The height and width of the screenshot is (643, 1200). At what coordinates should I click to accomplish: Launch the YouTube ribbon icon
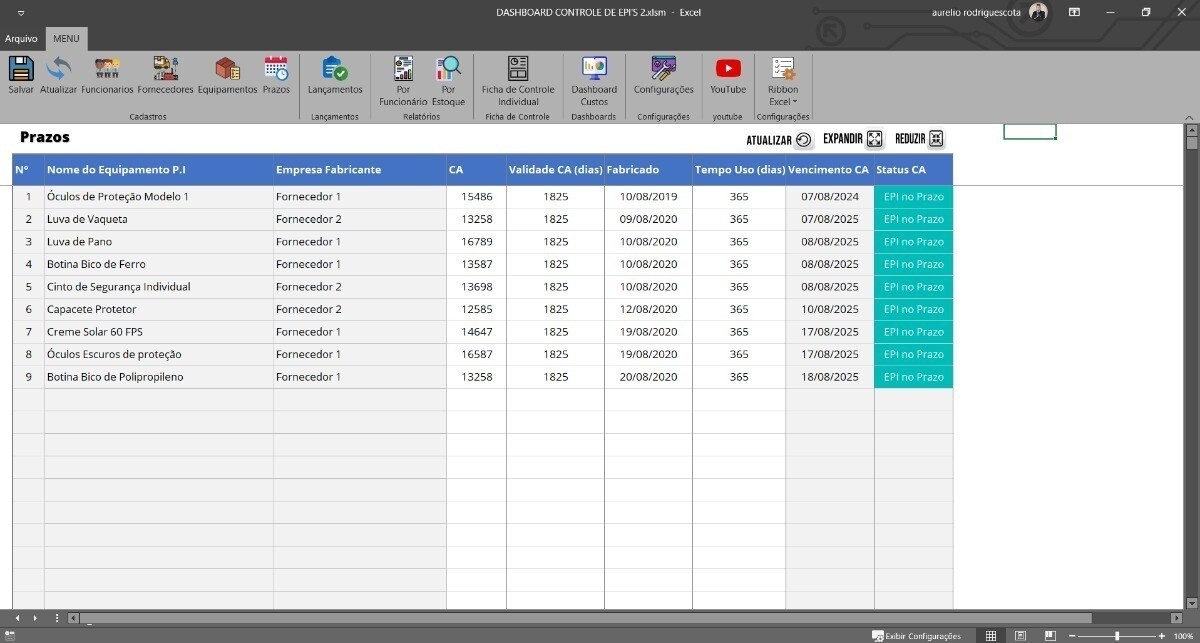728,69
